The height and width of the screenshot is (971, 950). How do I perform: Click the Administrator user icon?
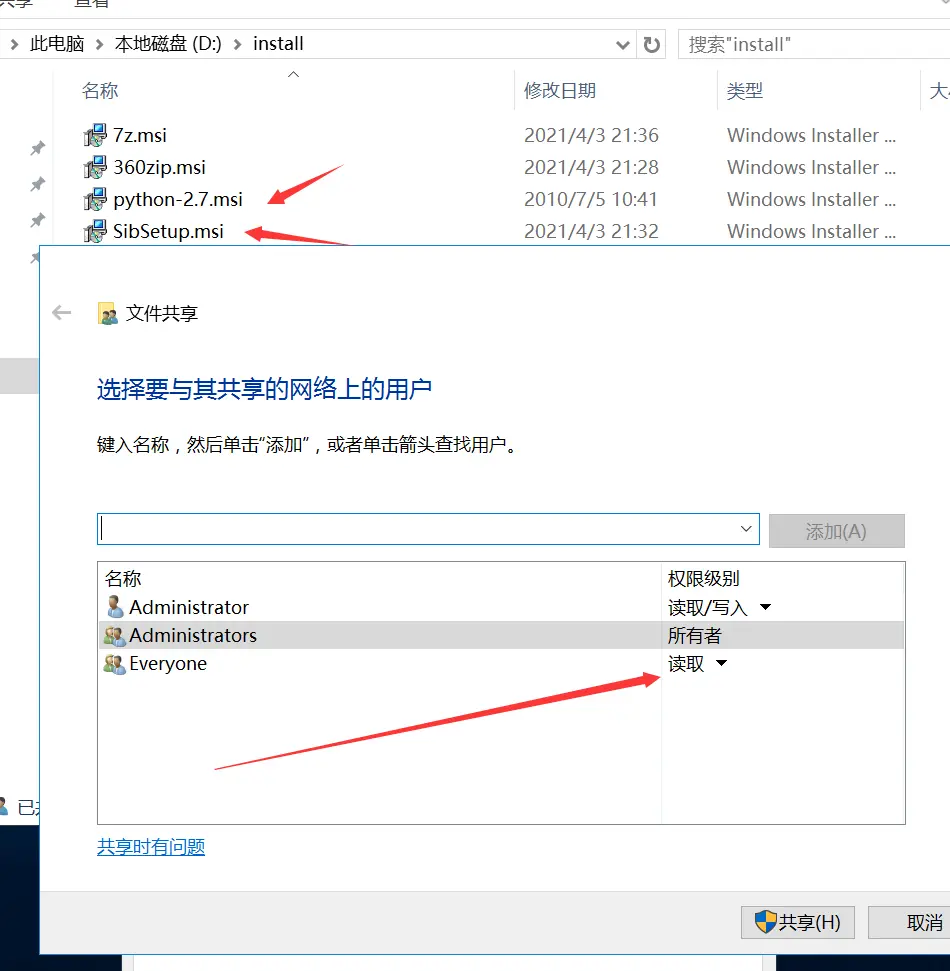[x=115, y=607]
